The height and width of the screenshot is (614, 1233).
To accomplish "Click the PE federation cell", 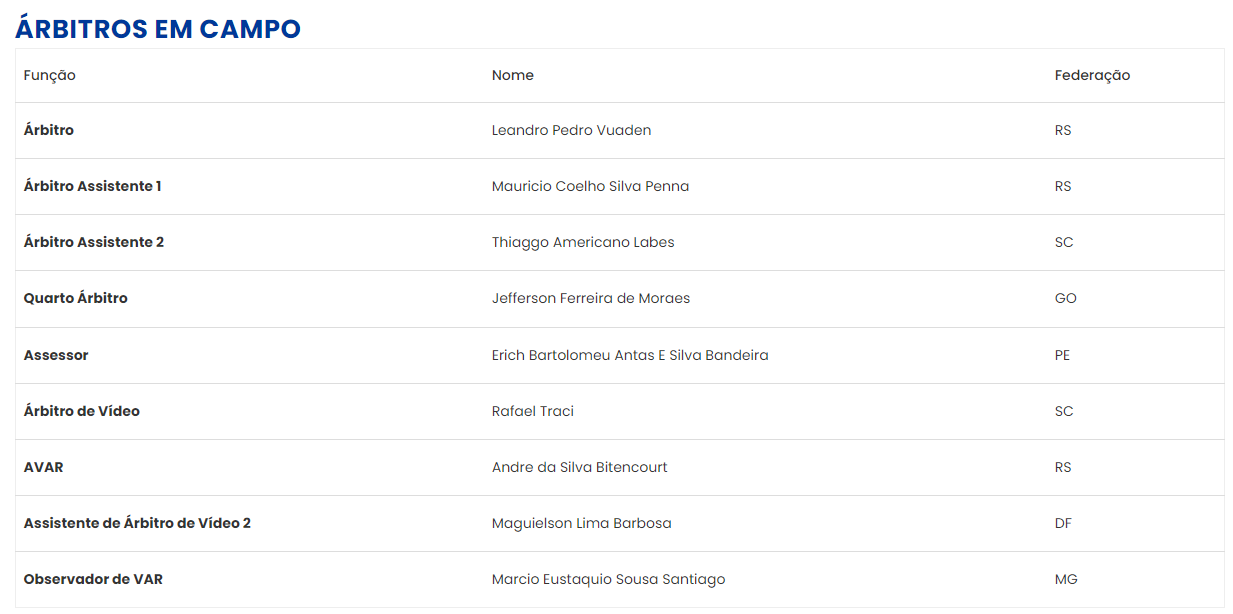I will tap(1063, 355).
